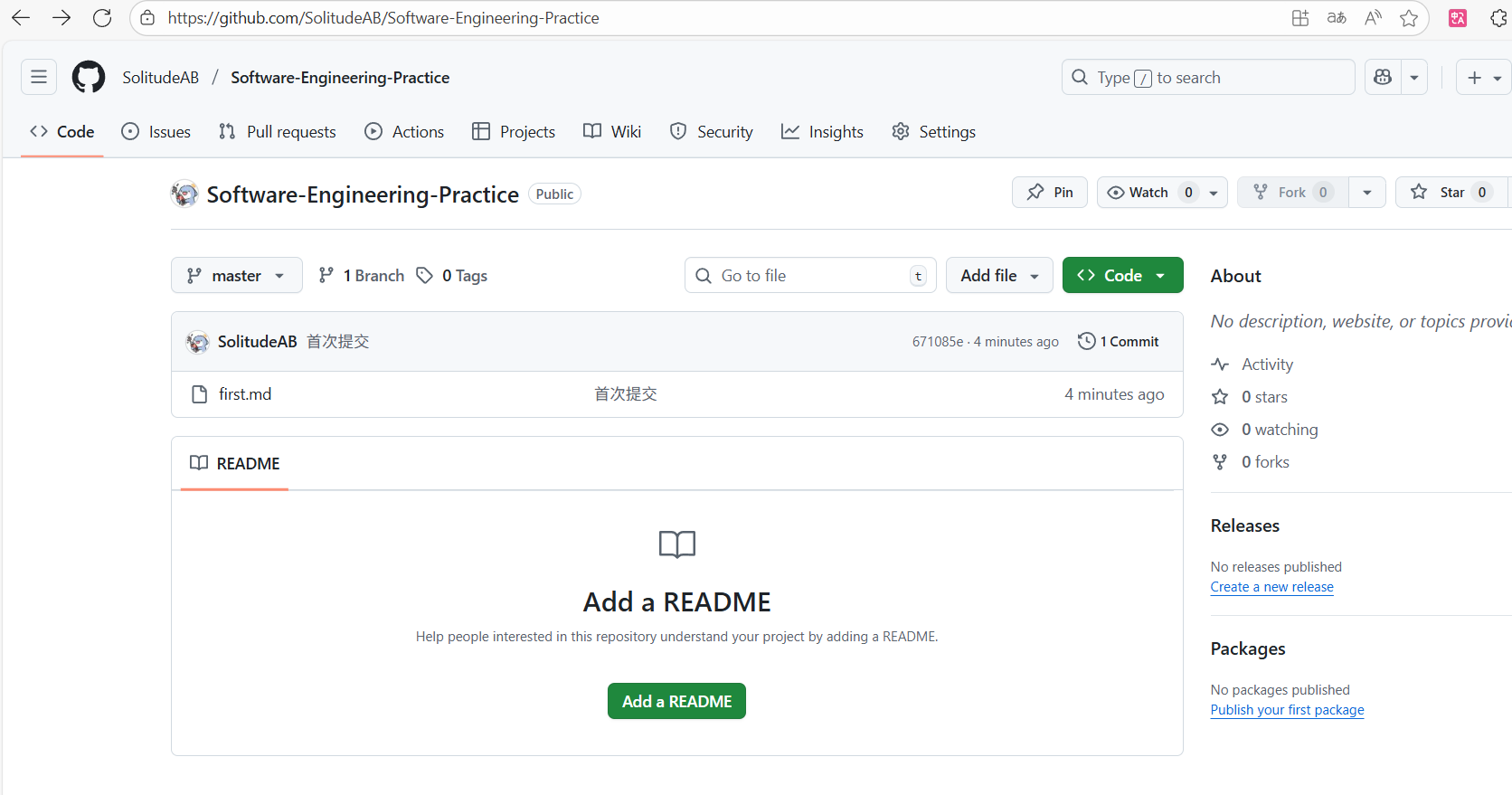
Task: Expand the fork options dropdown arrow
Action: tap(1367, 193)
